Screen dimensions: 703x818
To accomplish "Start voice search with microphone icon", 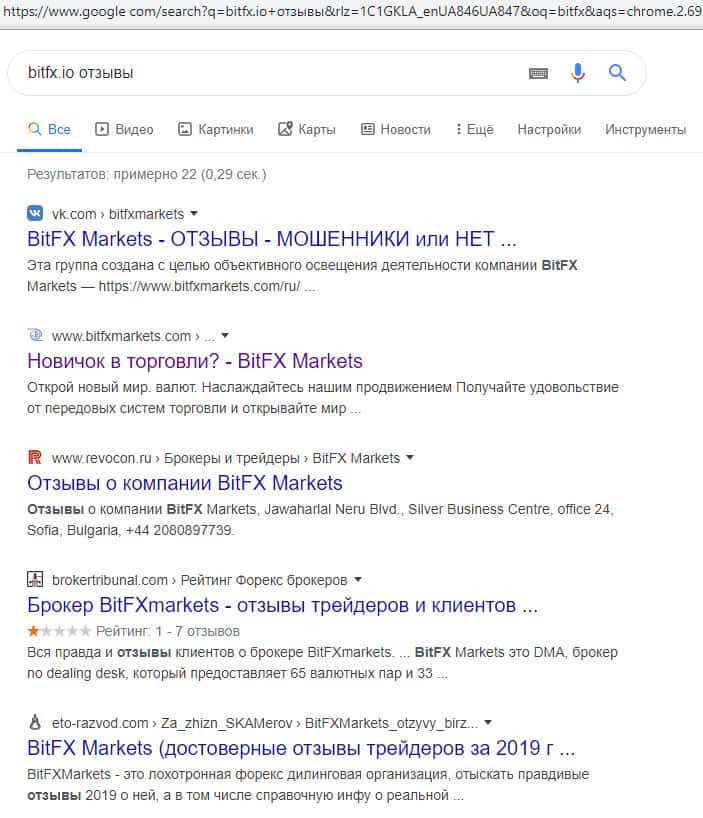I will pos(578,73).
